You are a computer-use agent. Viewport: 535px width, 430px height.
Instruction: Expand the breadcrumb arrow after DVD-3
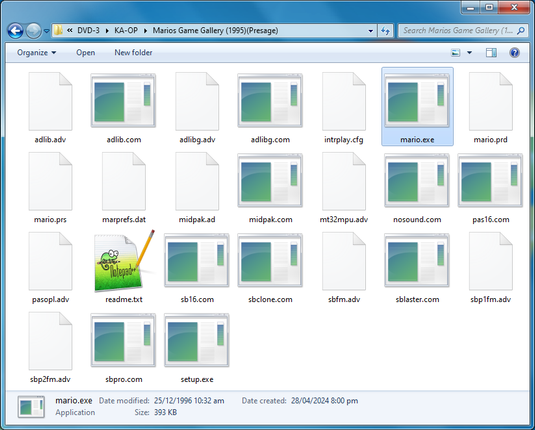point(107,31)
